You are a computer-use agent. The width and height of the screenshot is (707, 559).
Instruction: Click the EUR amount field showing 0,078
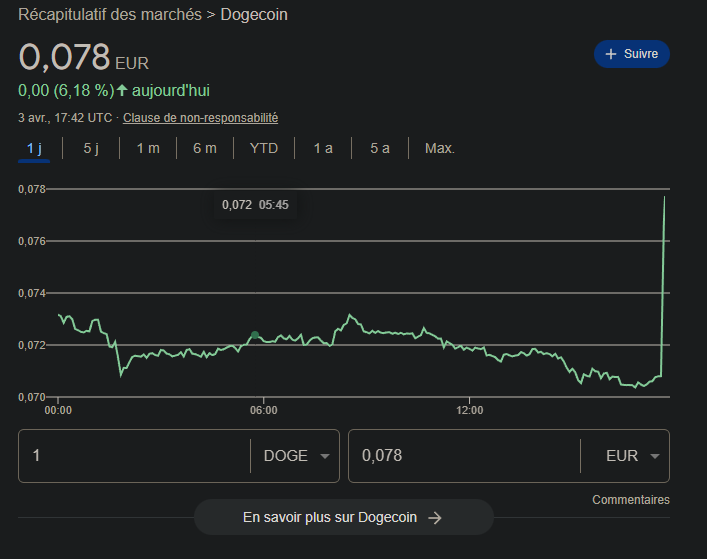point(460,456)
